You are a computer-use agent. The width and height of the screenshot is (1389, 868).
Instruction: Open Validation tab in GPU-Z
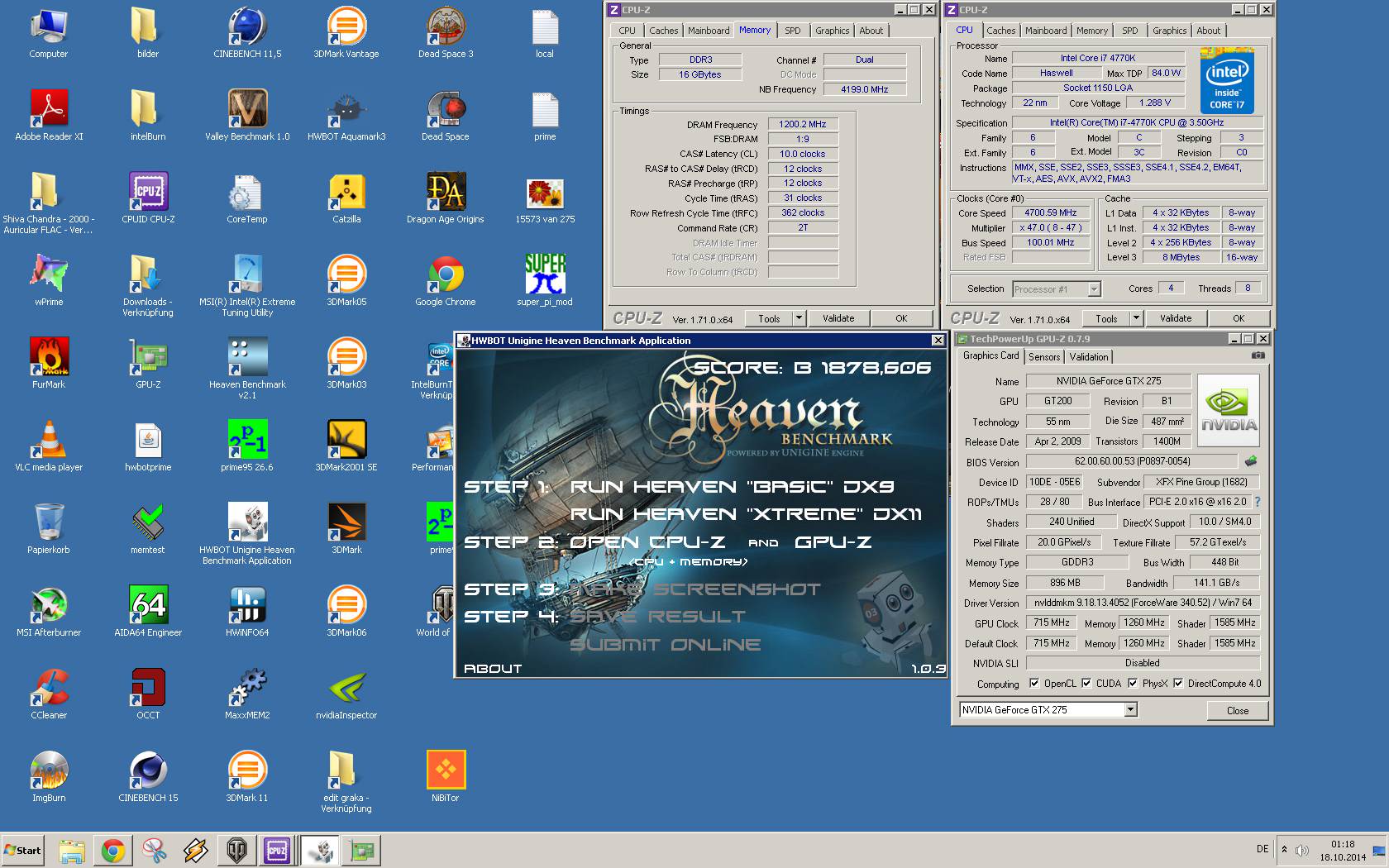coord(1088,357)
